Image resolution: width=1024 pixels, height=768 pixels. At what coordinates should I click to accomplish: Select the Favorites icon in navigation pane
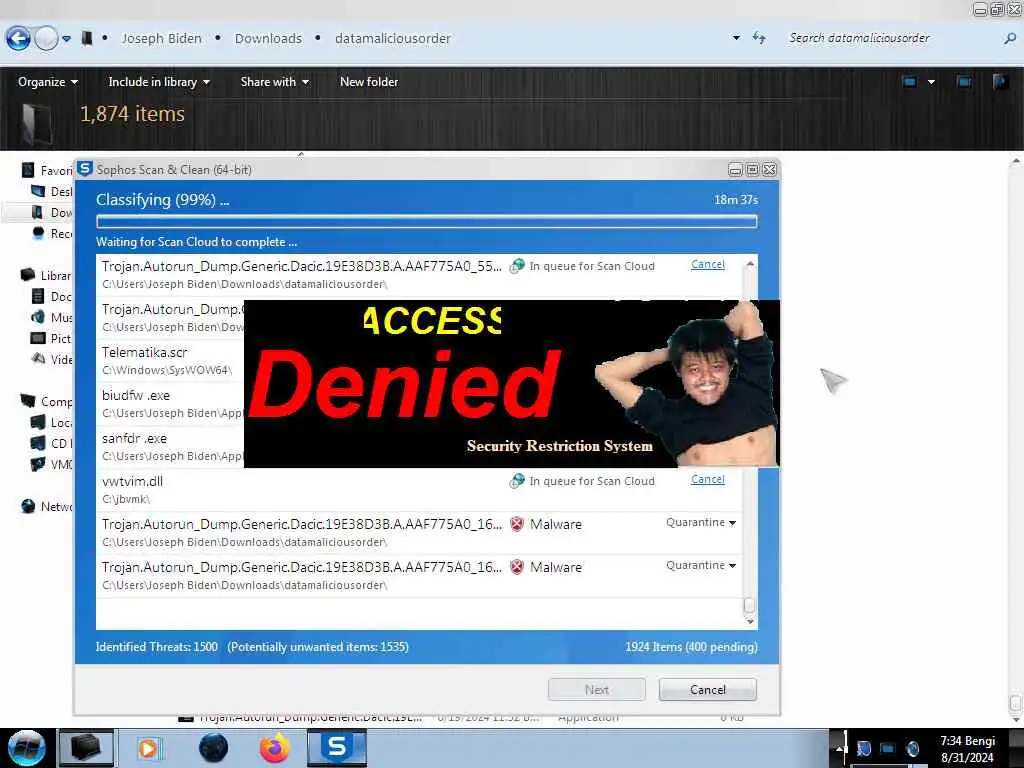coord(28,170)
